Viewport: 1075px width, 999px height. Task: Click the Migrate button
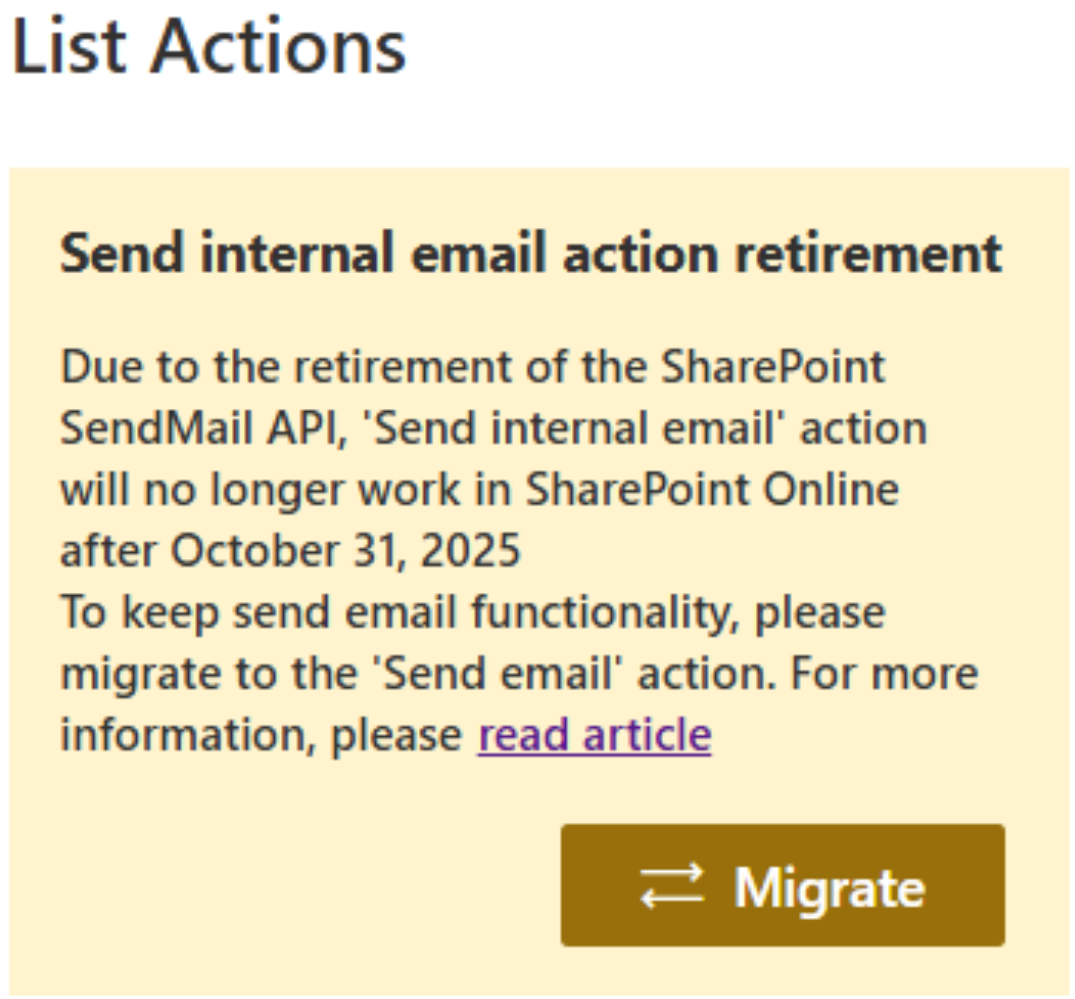783,885
